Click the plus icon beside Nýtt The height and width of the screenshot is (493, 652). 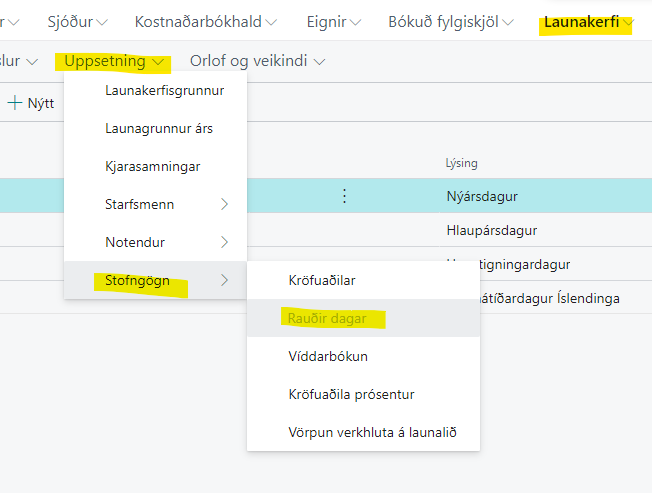pyautogui.click(x=15, y=103)
